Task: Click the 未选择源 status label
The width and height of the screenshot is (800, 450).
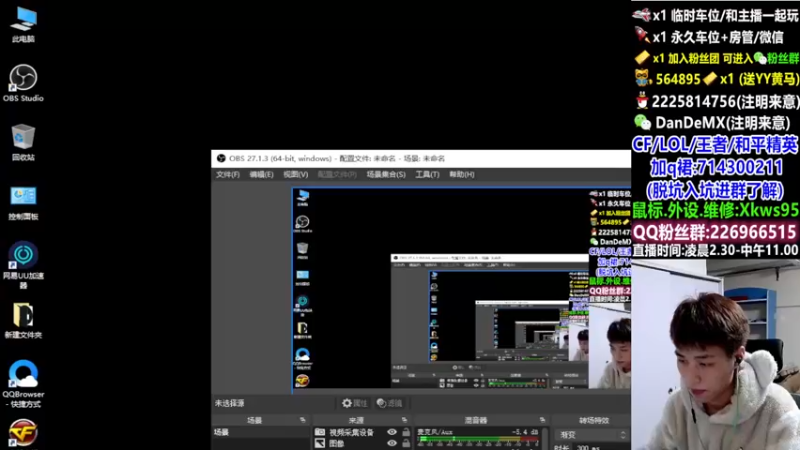Action: (x=230, y=403)
